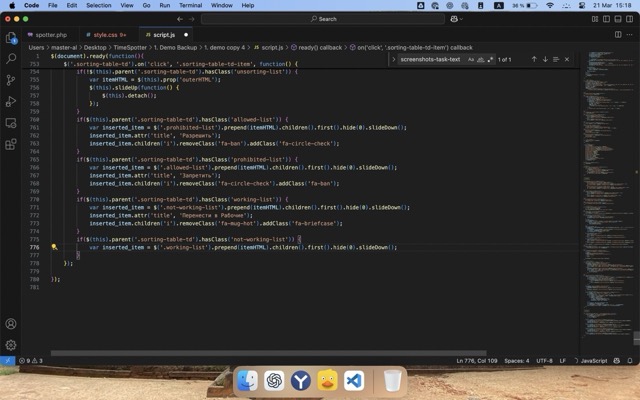The height and width of the screenshot is (400, 640).
Task: Open the Search view in the activity bar
Action: (11, 59)
